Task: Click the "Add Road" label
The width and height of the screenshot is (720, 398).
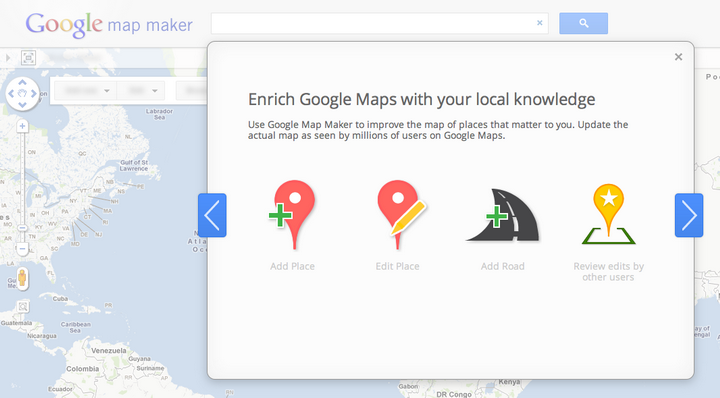Action: pyautogui.click(x=502, y=266)
